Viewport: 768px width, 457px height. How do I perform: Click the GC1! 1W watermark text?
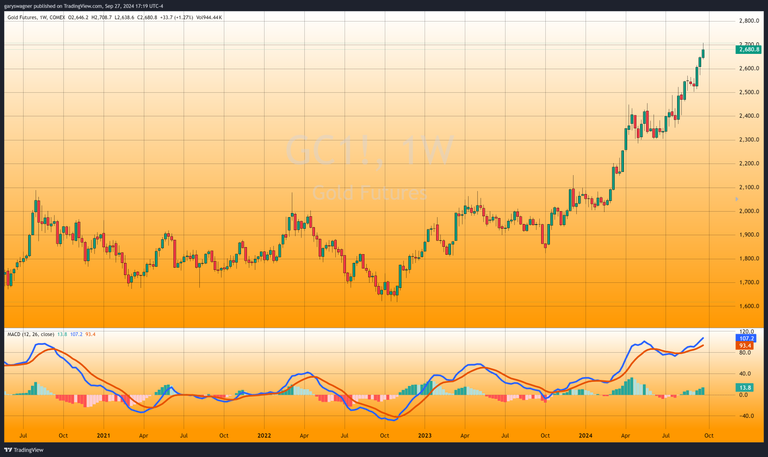click(370, 152)
